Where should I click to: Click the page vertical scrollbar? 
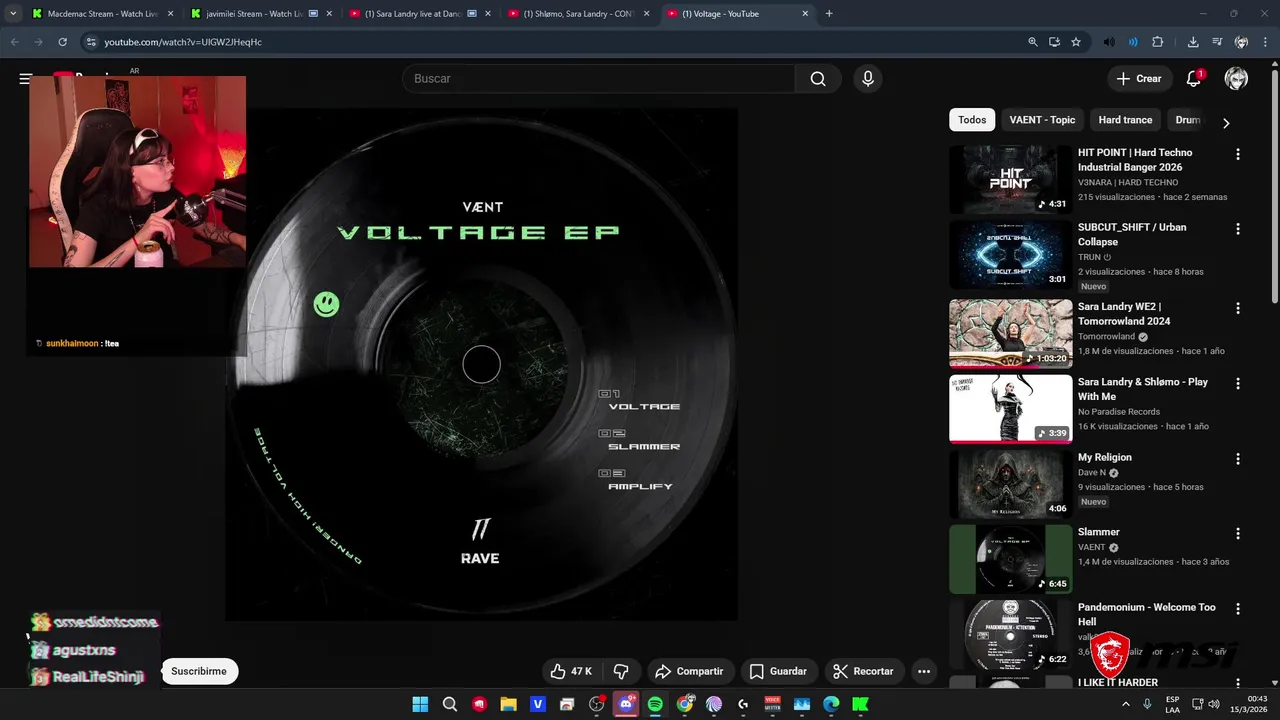(1274, 185)
